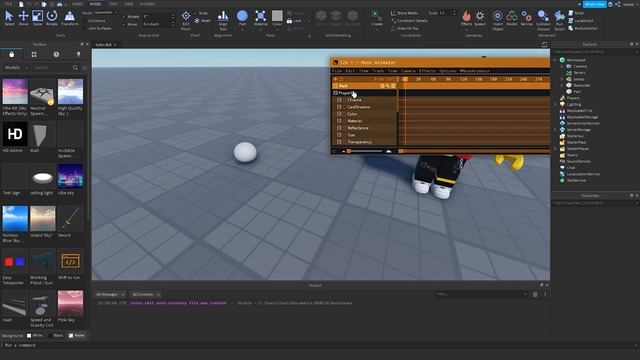640x360 pixels.
Task: Activate the Rotate tool
Action: [x=52, y=18]
